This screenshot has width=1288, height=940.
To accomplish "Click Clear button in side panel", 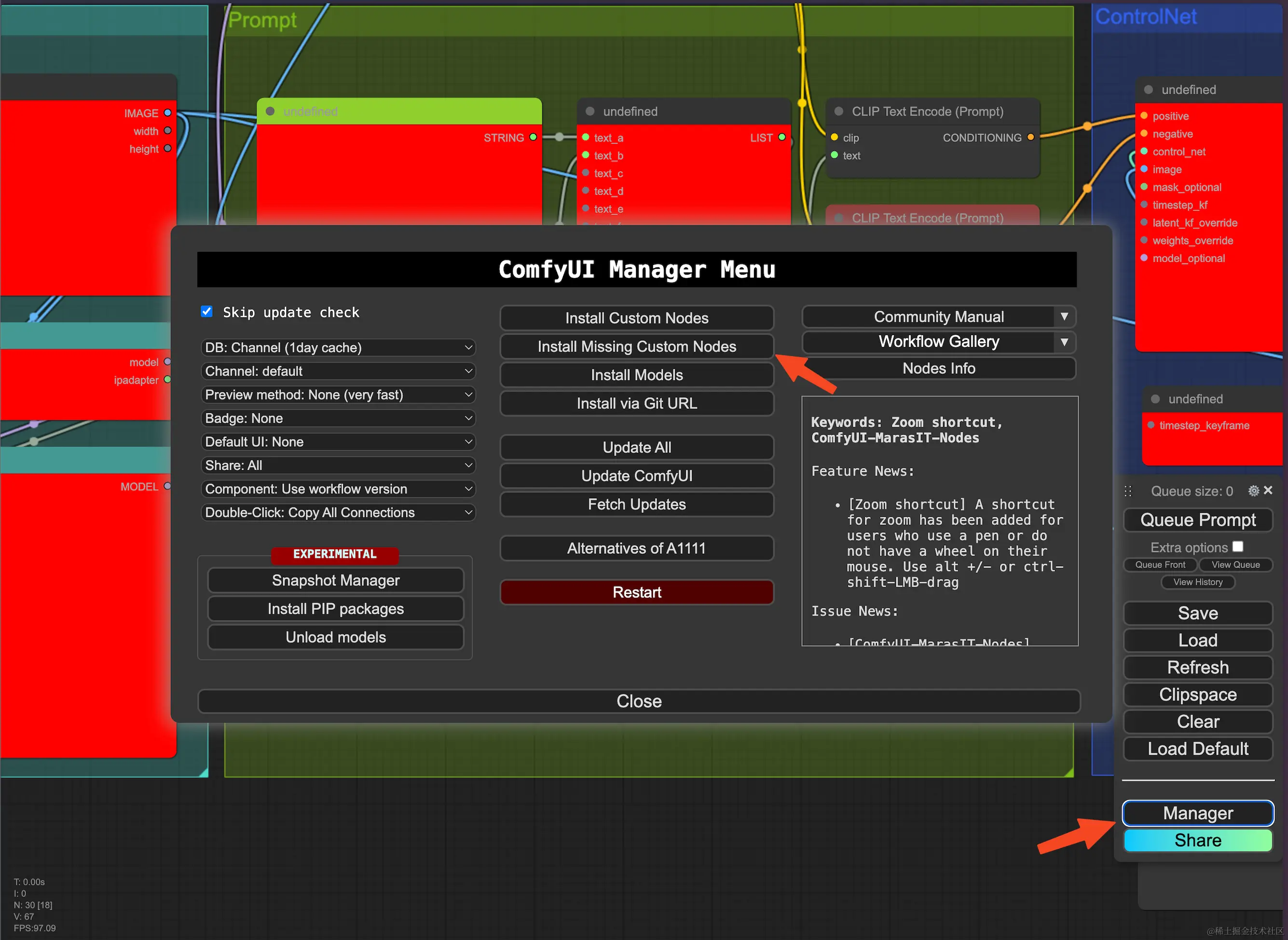I will 1197,721.
